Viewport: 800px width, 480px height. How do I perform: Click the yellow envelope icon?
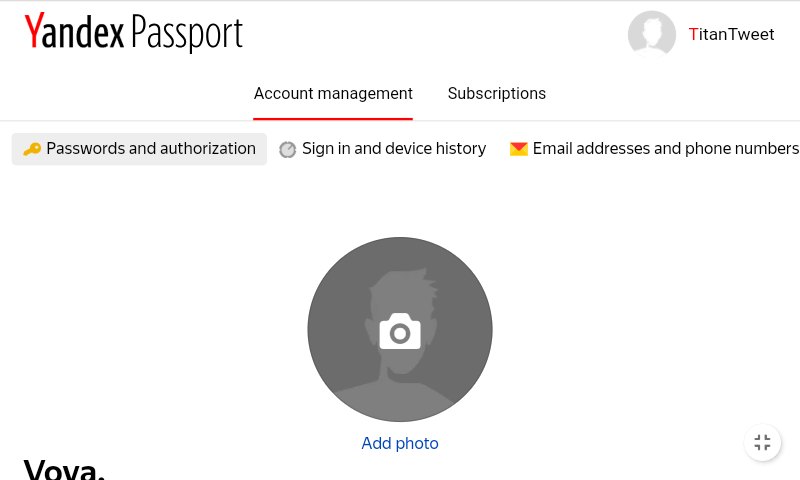point(518,149)
